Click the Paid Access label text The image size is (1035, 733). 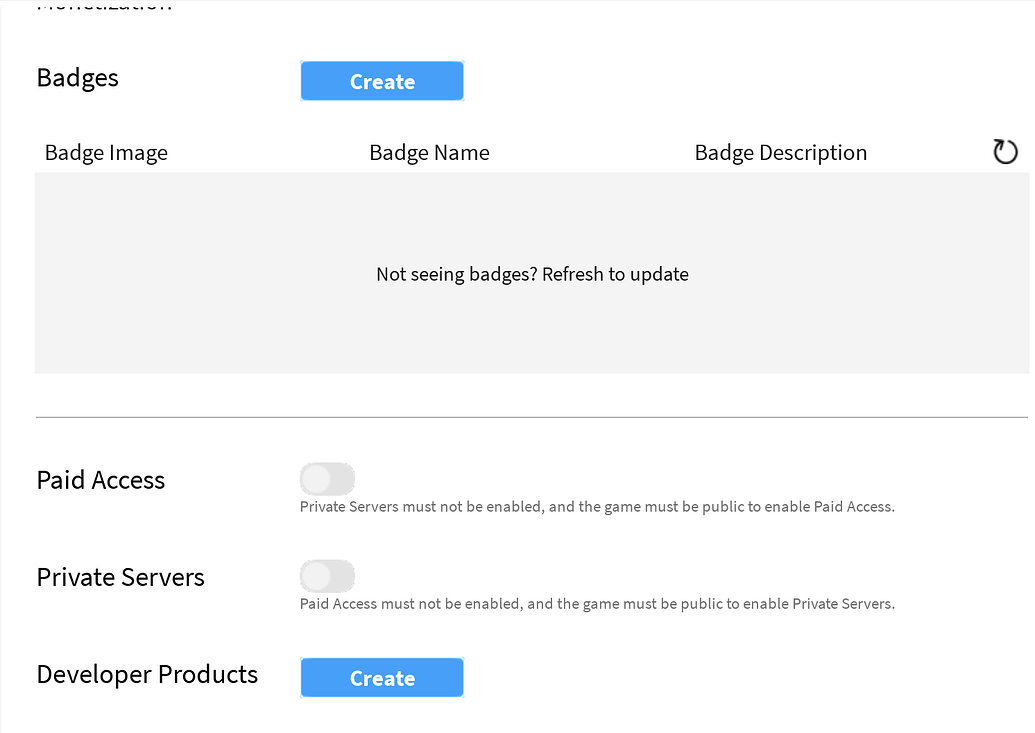(101, 480)
